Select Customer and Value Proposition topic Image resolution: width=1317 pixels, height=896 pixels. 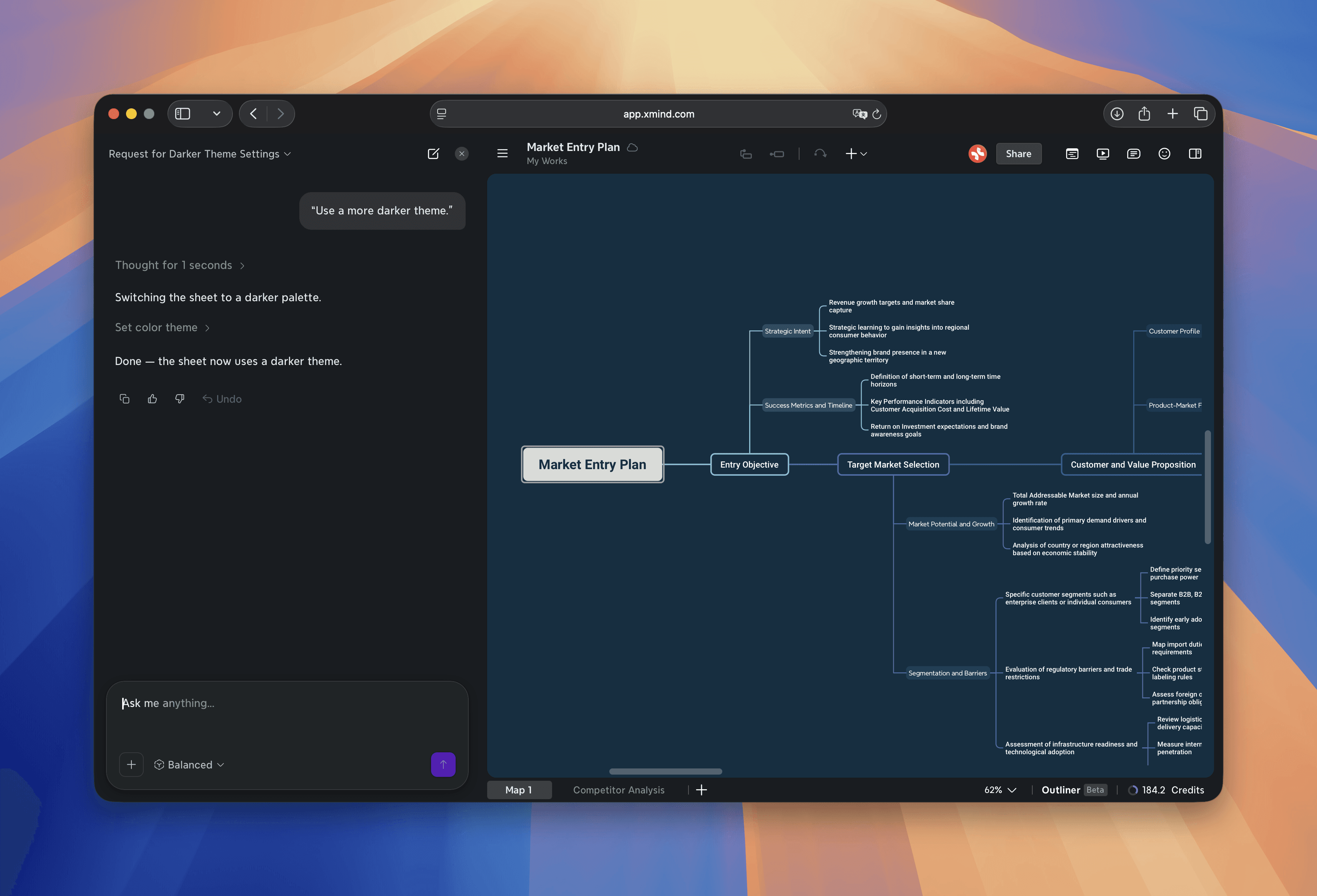1132,465
